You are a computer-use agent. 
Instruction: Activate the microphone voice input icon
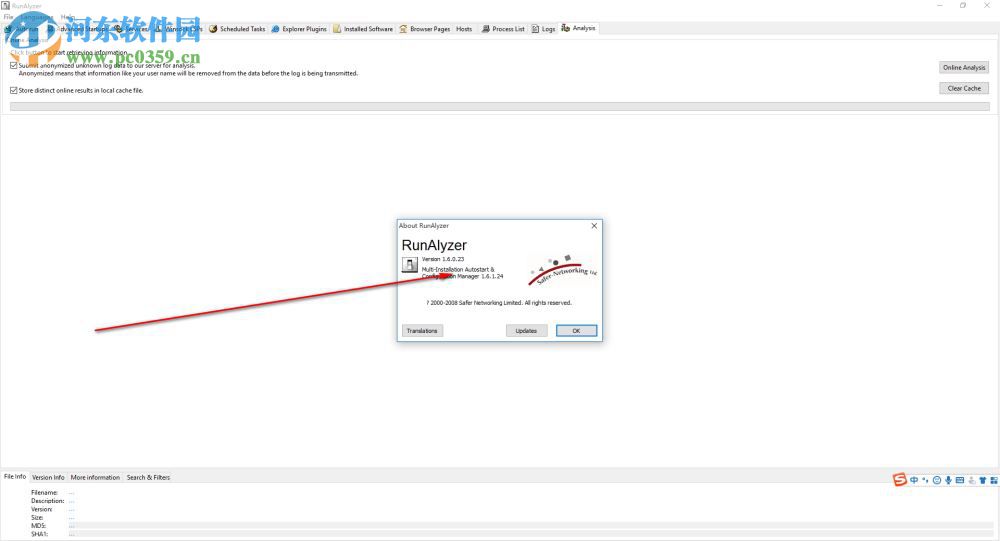[x=948, y=480]
